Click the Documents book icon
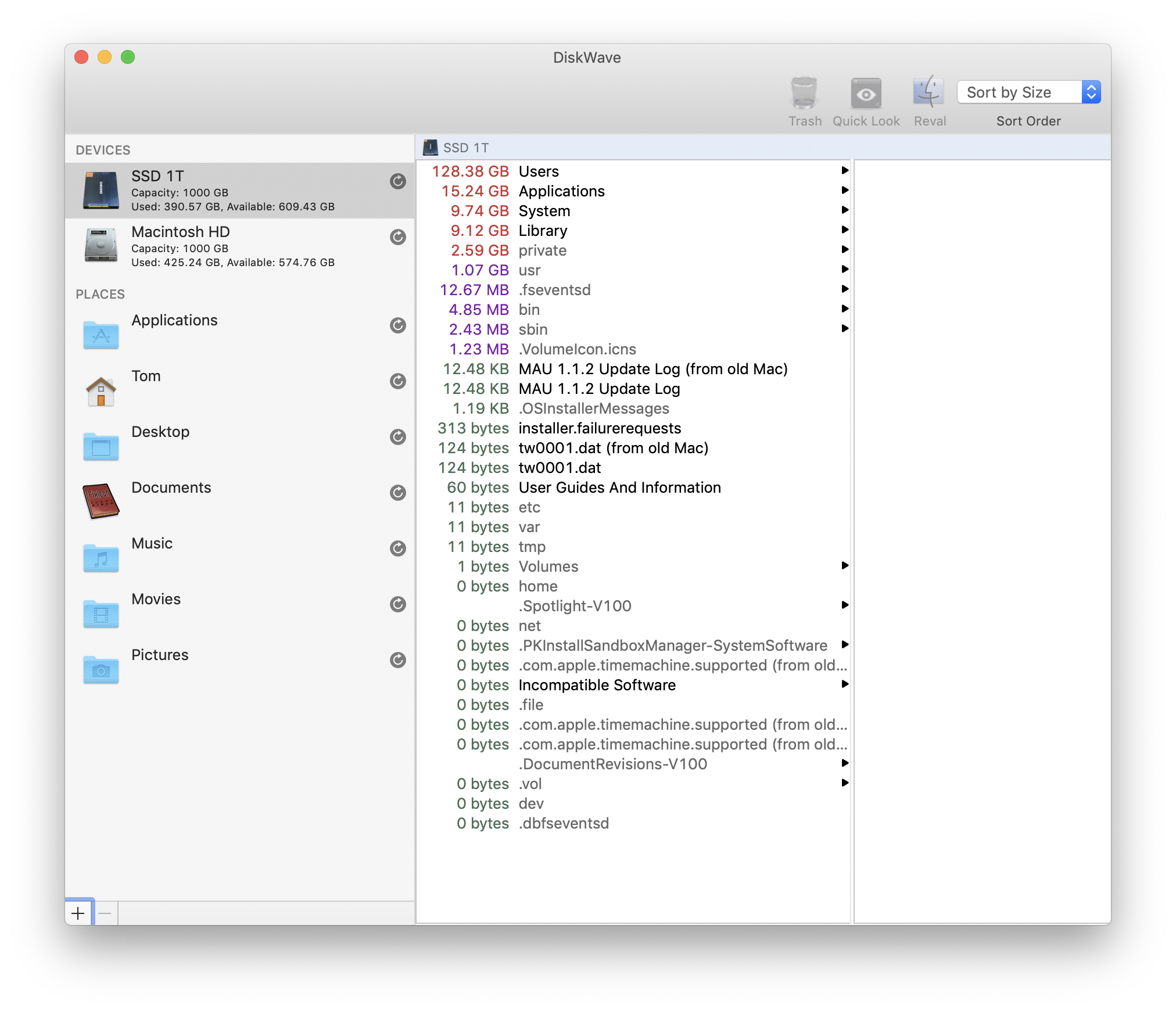 pos(101,501)
